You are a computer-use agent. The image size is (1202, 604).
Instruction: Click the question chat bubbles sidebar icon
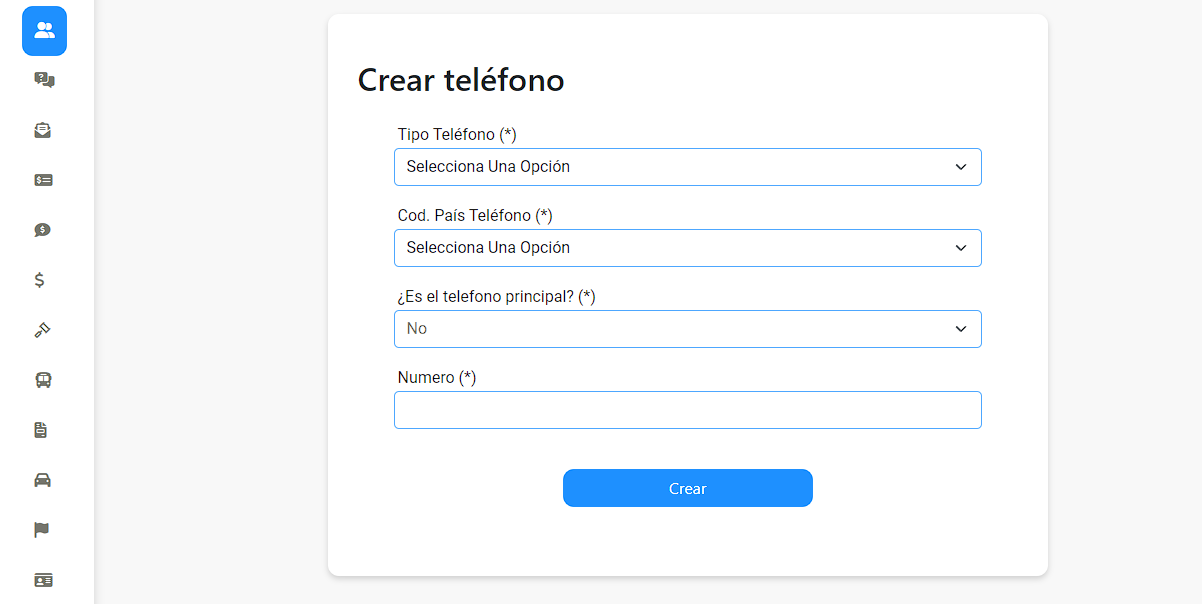[44, 80]
